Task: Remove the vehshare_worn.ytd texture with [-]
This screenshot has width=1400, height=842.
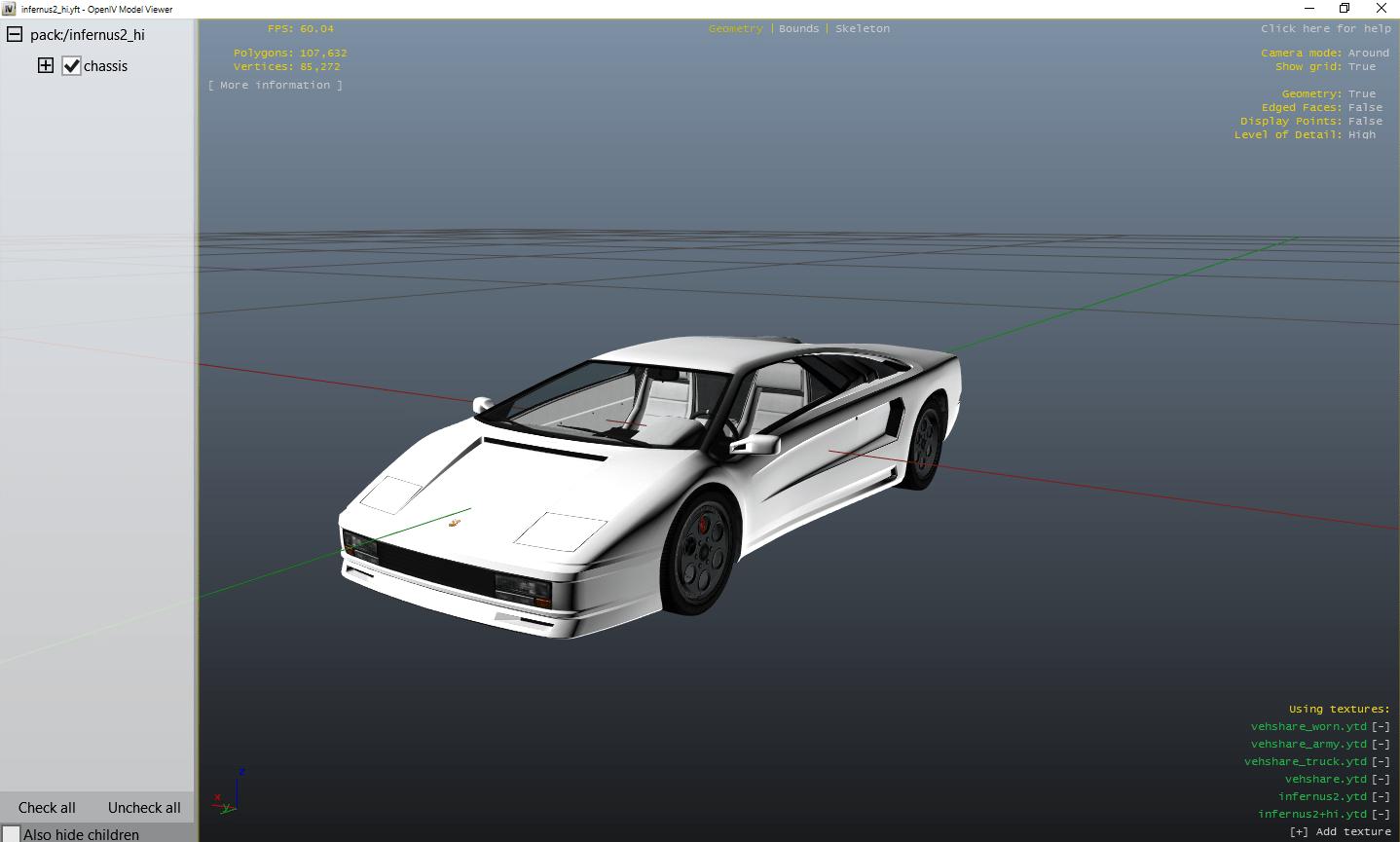Action: 1381,726
